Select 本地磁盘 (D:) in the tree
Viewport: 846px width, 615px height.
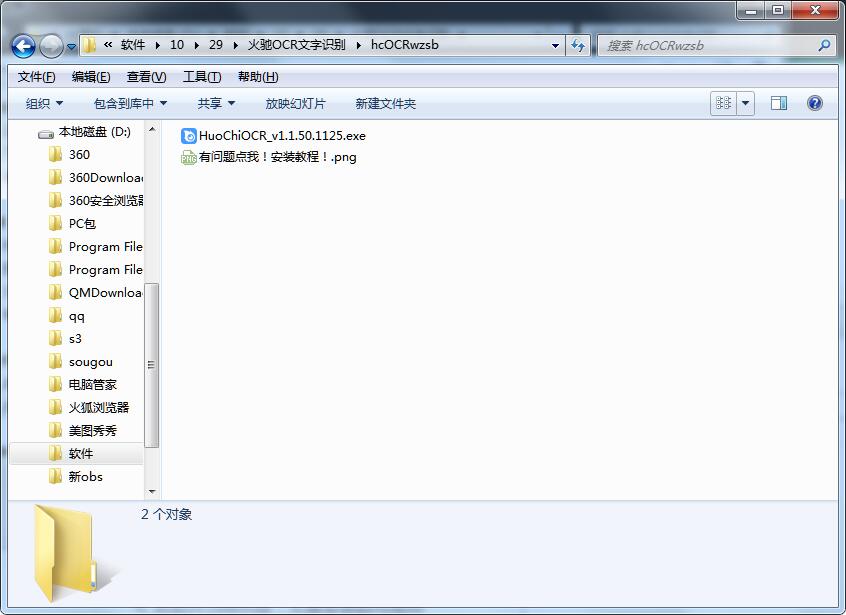click(x=94, y=132)
